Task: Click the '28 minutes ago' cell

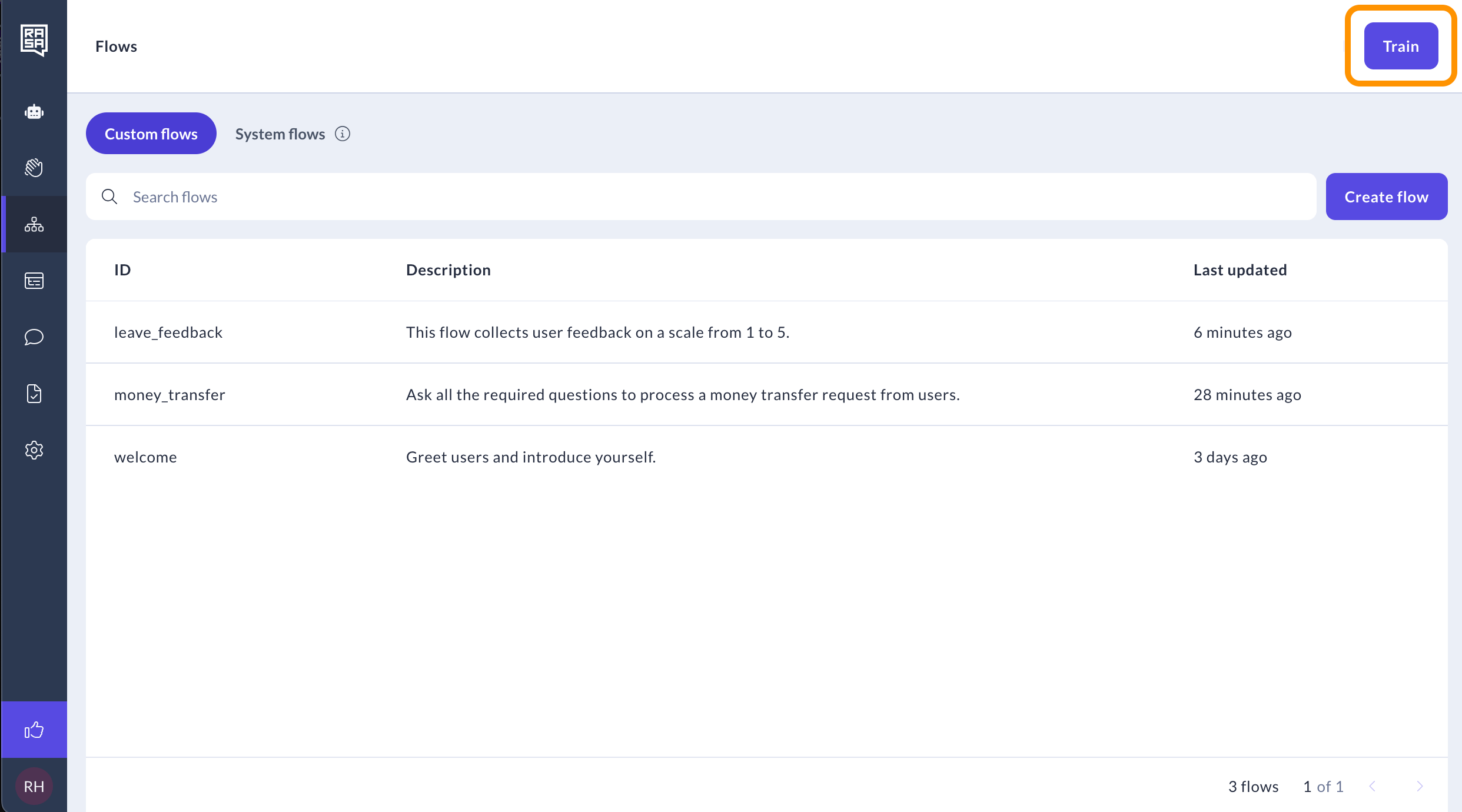Action: click(x=1247, y=395)
